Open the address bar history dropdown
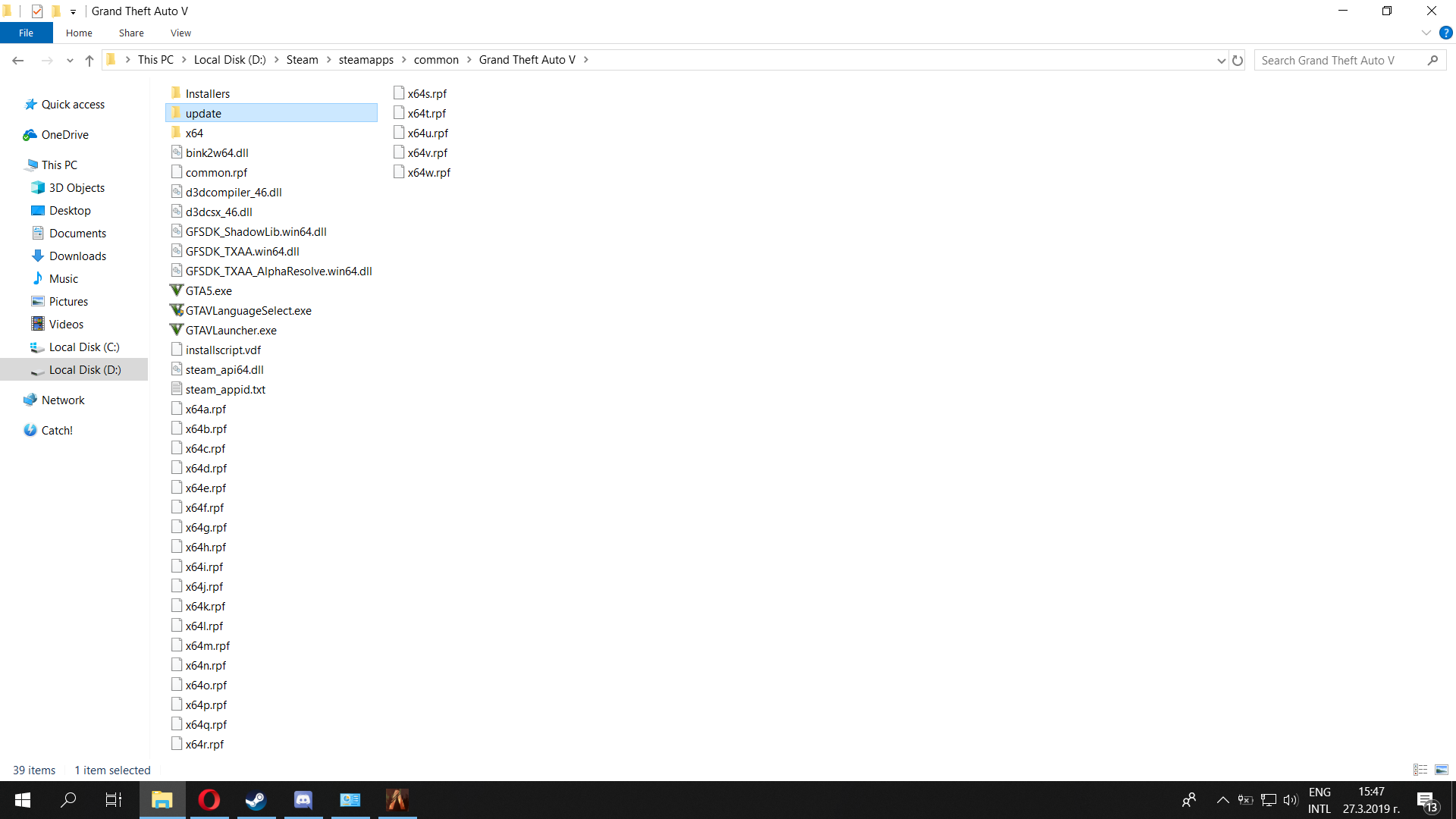 pyautogui.click(x=1221, y=61)
